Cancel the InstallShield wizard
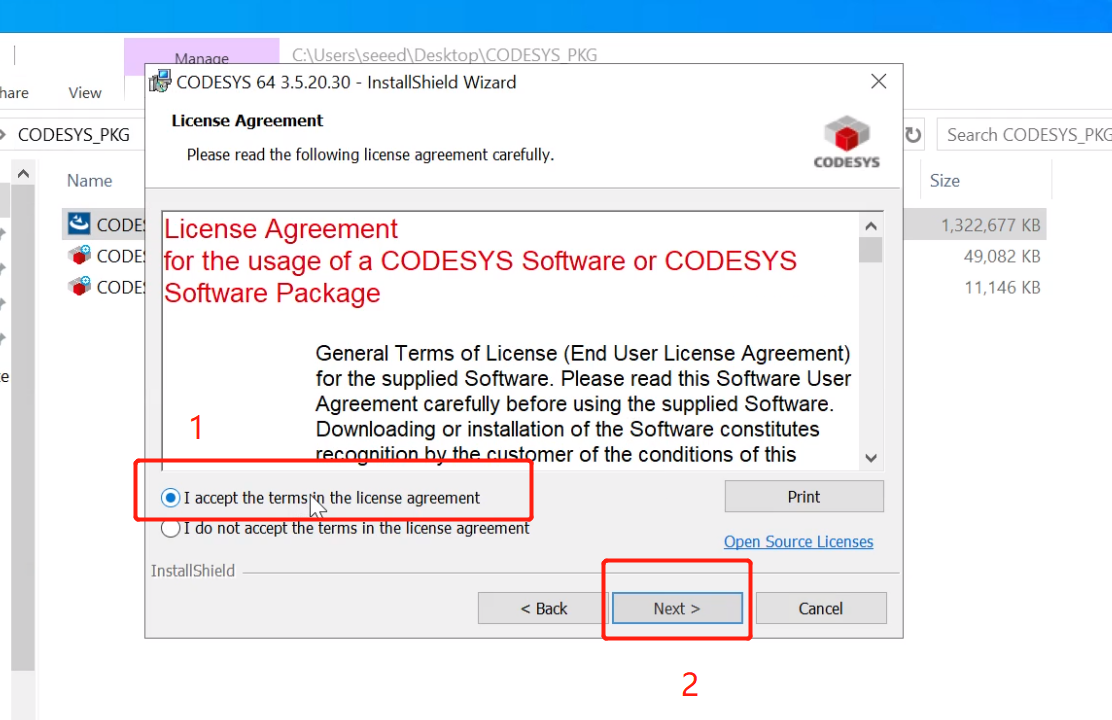This screenshot has height=720, width=1112. coord(821,609)
